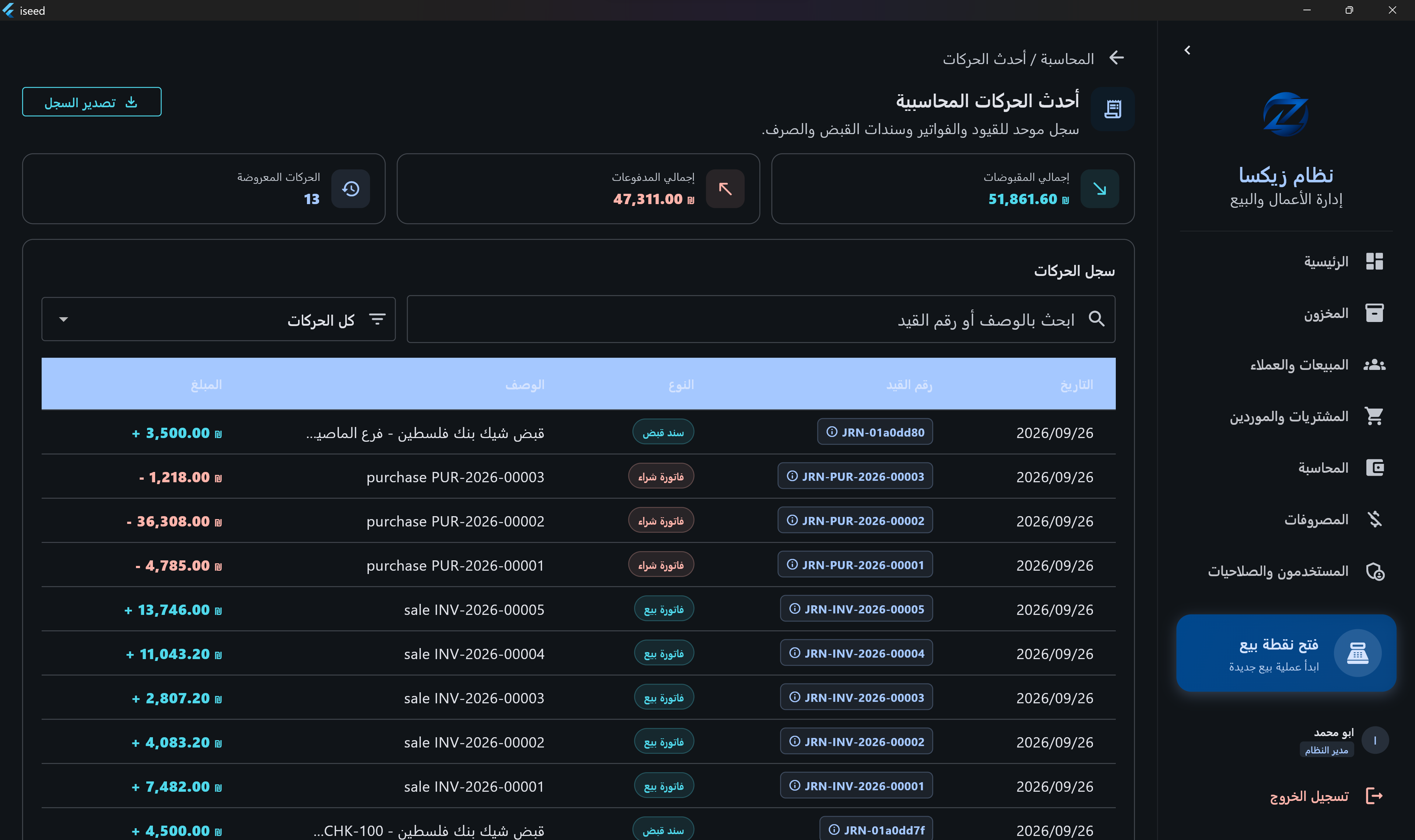
Task: Select the المخزون inventory icon
Action: tap(1374, 313)
